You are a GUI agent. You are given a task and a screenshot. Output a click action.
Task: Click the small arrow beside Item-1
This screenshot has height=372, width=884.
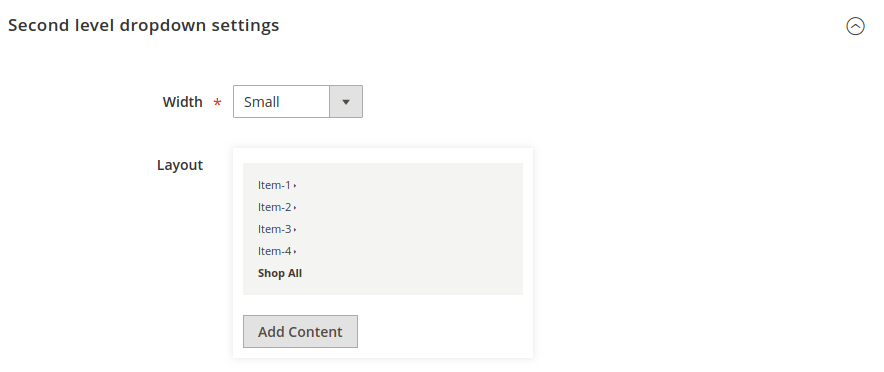click(x=295, y=185)
